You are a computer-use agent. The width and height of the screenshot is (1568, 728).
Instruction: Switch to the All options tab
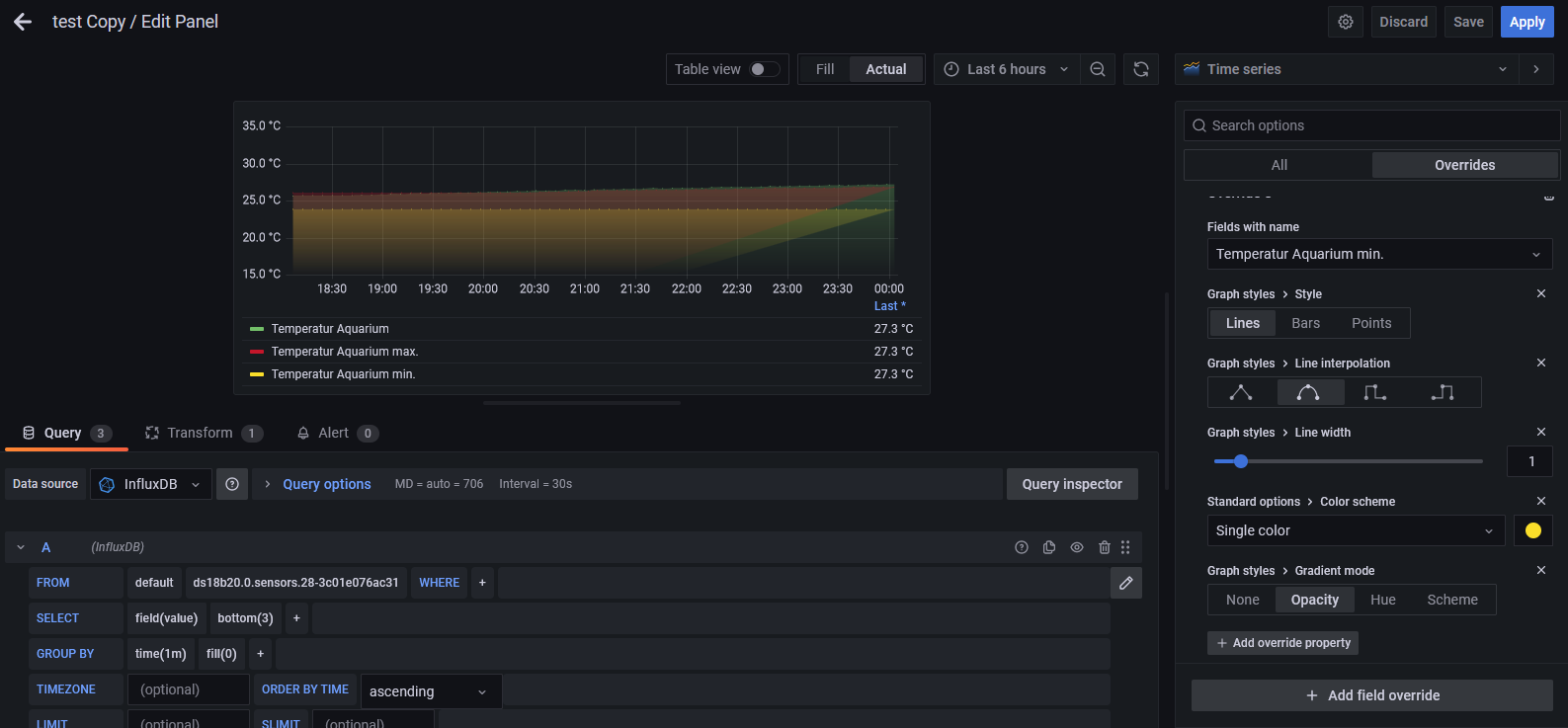click(1279, 165)
